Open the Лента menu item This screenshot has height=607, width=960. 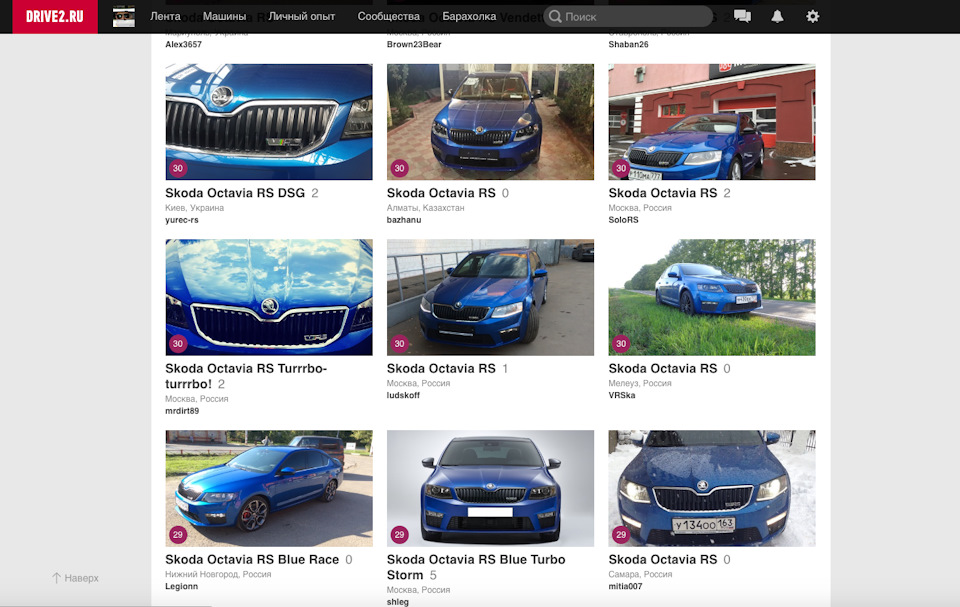[x=165, y=17]
